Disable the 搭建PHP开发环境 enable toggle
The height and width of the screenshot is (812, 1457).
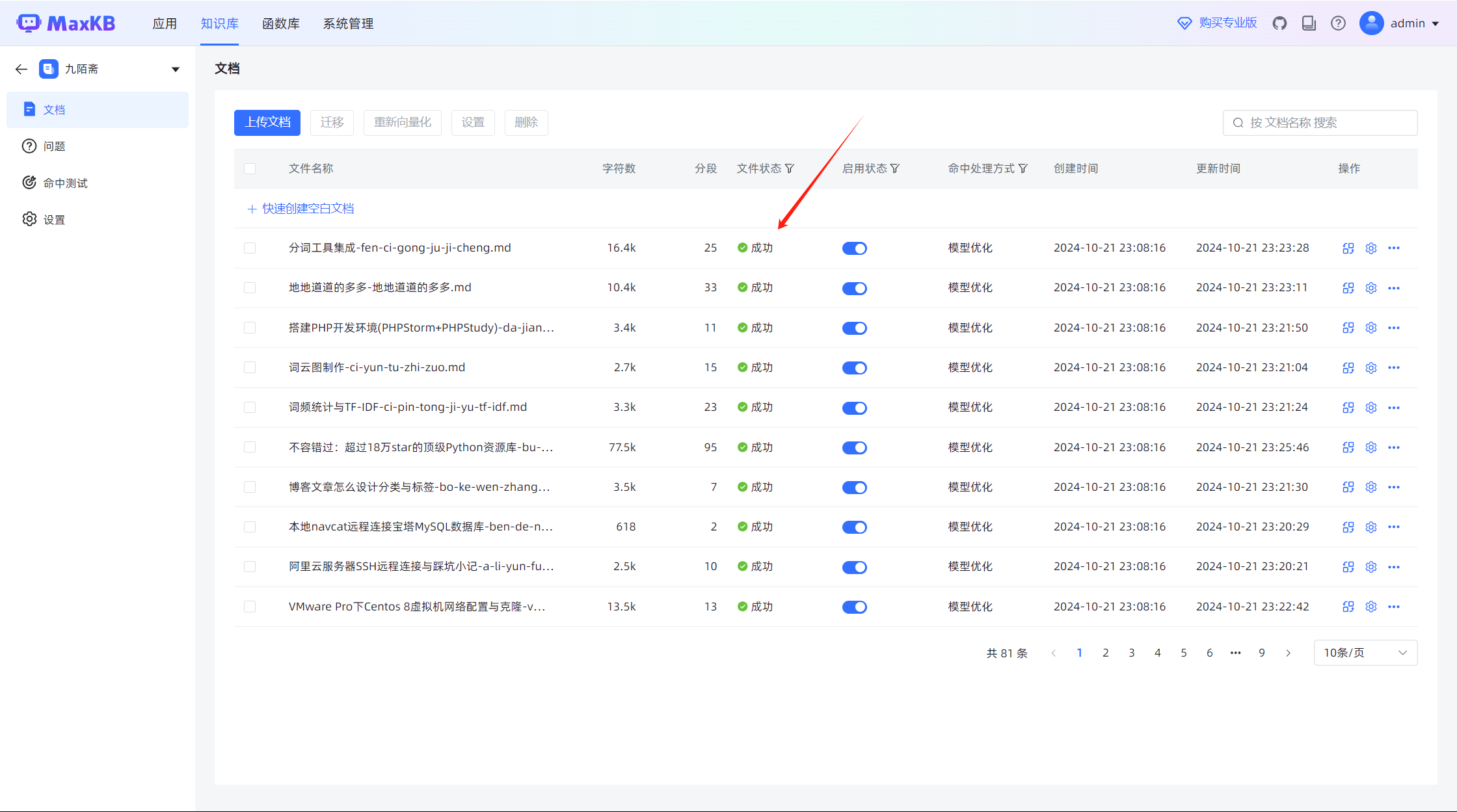pyautogui.click(x=855, y=328)
